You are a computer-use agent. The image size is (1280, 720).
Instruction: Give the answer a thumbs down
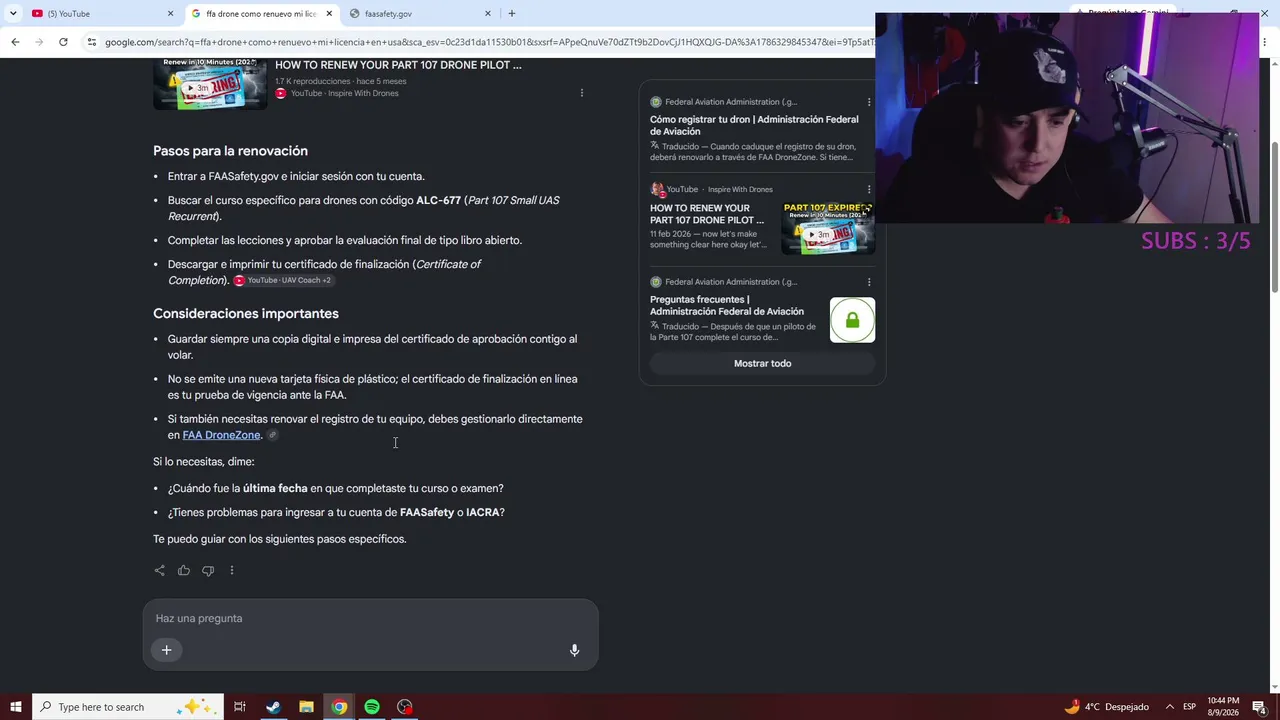point(208,570)
